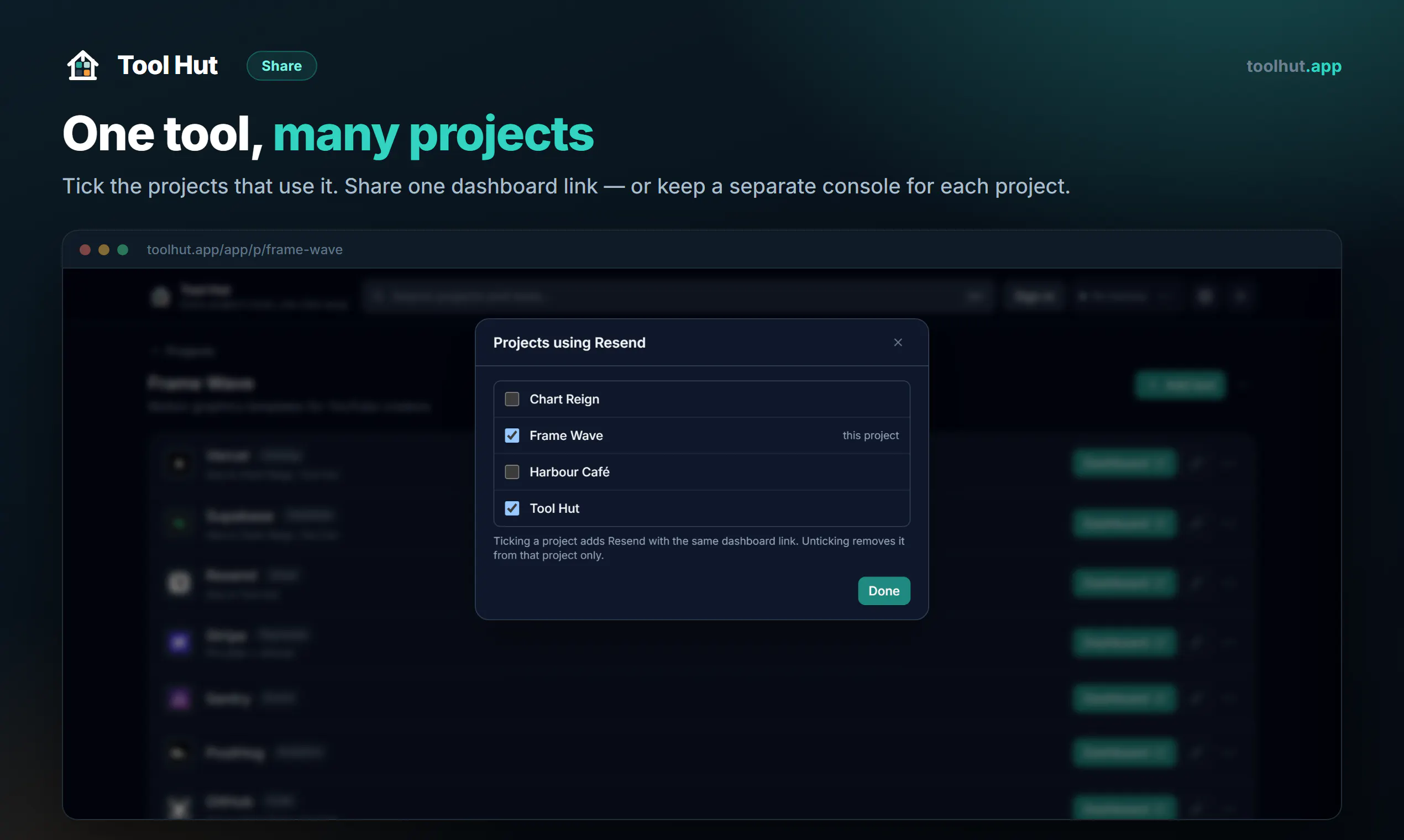Click the 'Tool Hut' brand name in header
The height and width of the screenshot is (840, 1404).
167,65
